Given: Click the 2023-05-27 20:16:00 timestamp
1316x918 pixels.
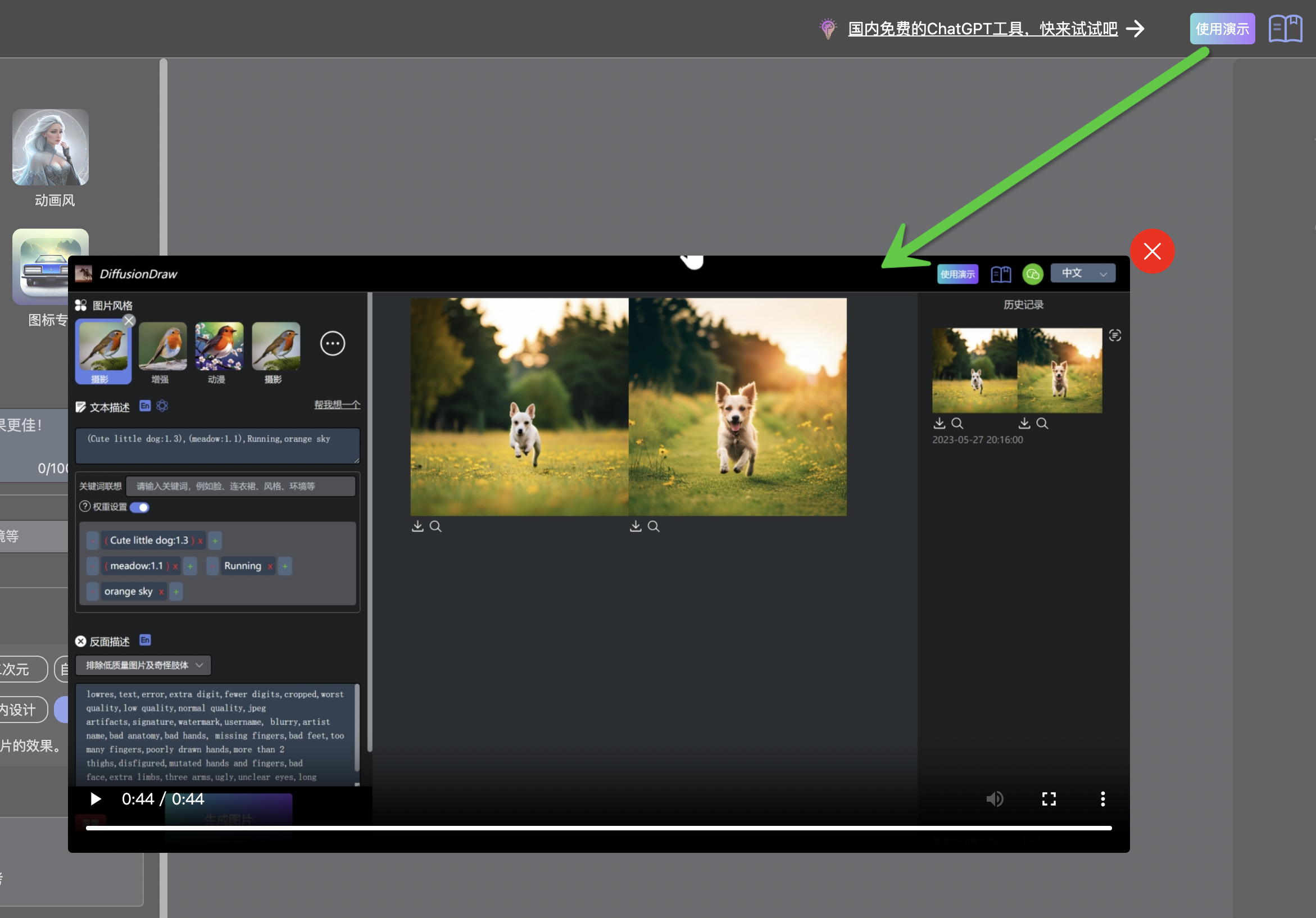Looking at the screenshot, I should click(x=977, y=439).
